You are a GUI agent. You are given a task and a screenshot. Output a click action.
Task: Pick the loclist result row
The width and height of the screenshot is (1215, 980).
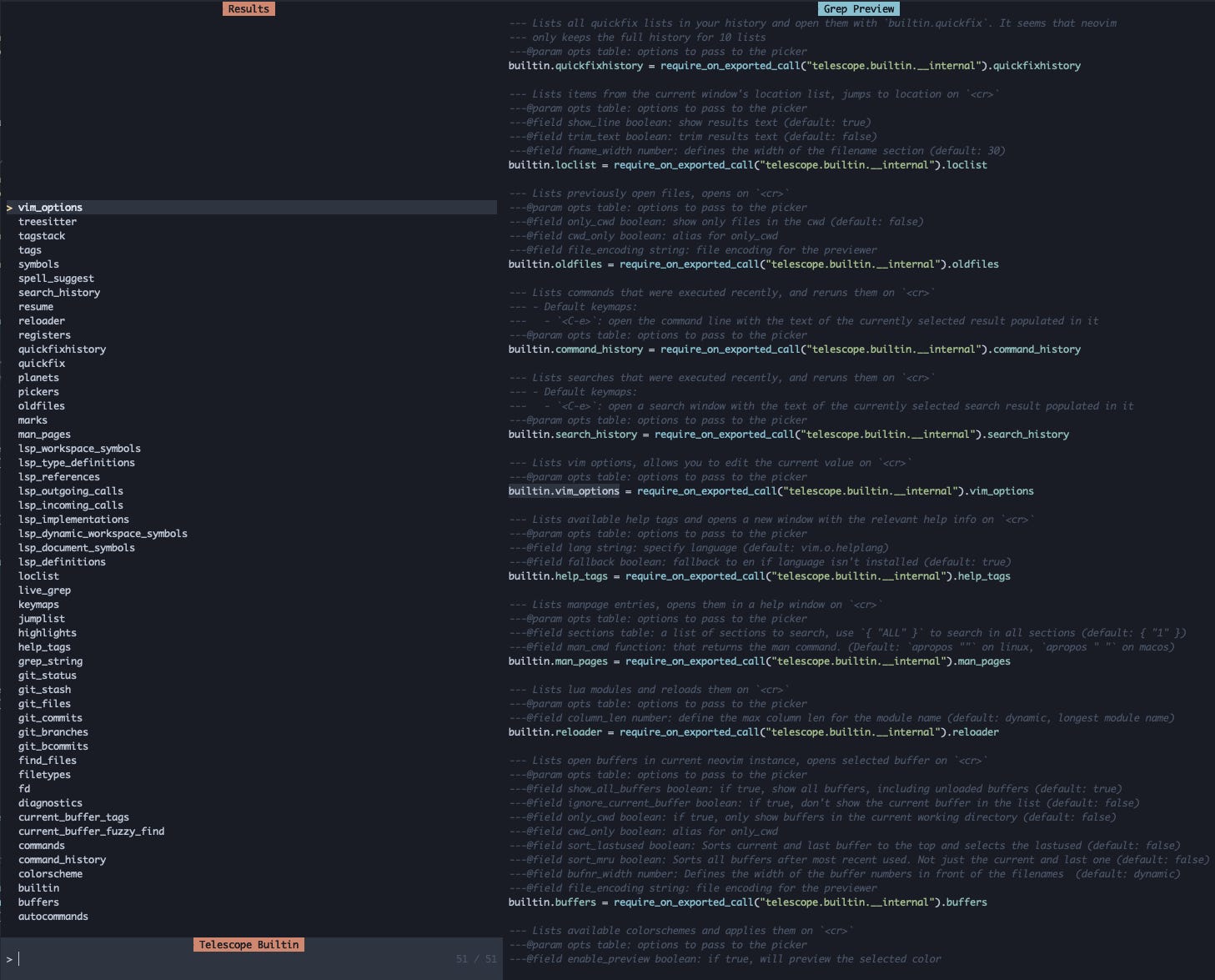point(38,576)
